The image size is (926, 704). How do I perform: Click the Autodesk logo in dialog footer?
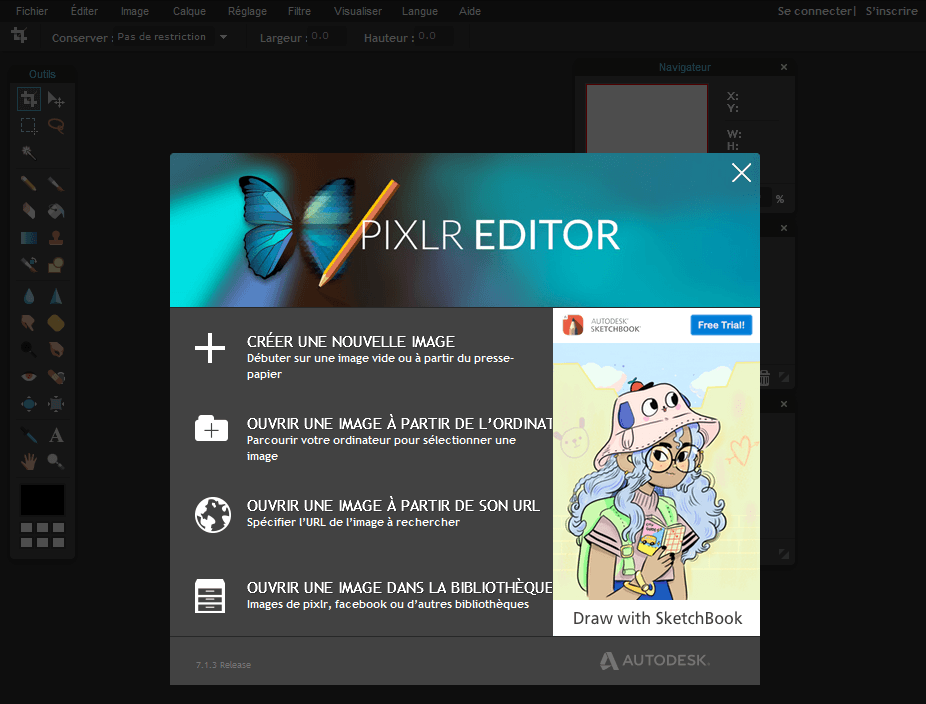coord(655,660)
